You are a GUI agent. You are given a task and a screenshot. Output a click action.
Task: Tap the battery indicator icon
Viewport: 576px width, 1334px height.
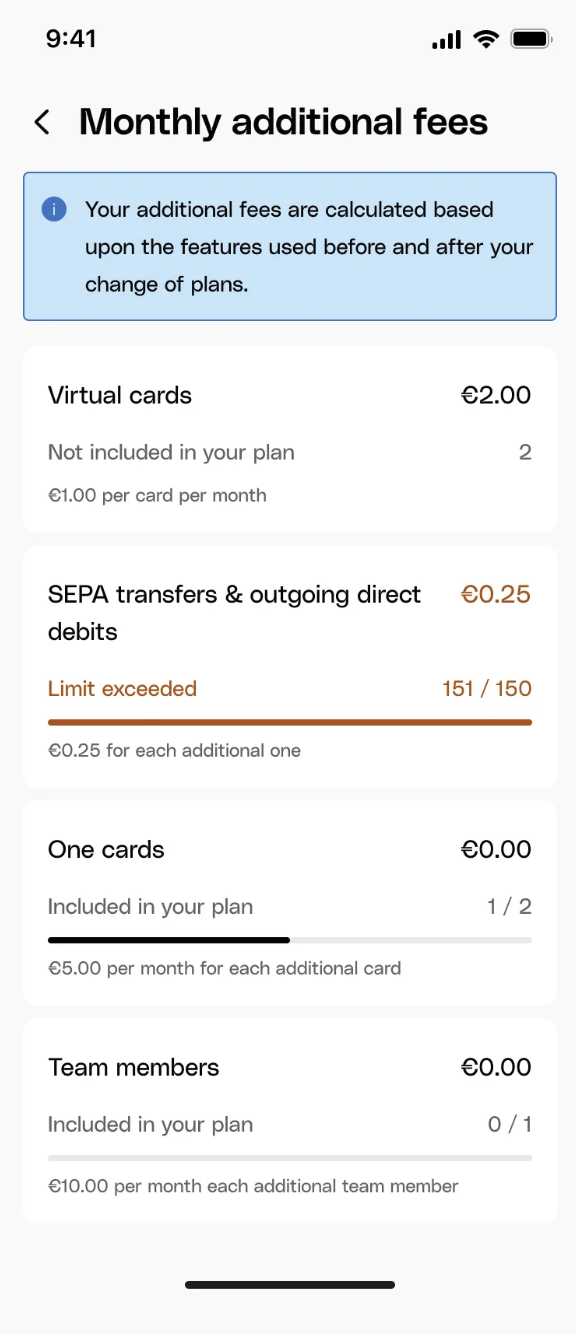pos(531,39)
